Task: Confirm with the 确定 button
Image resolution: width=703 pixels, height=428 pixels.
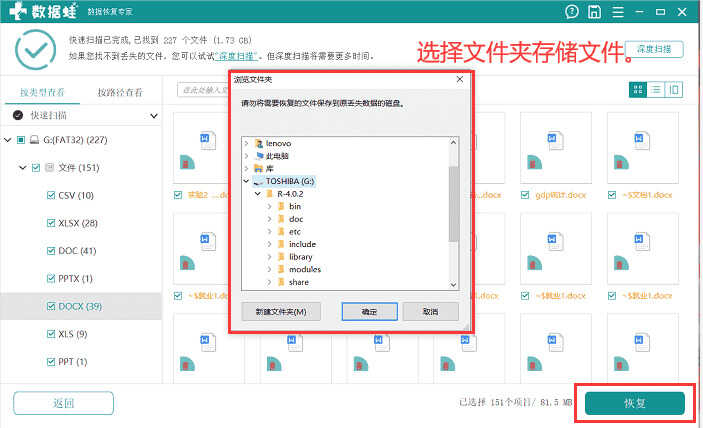Action: click(369, 311)
